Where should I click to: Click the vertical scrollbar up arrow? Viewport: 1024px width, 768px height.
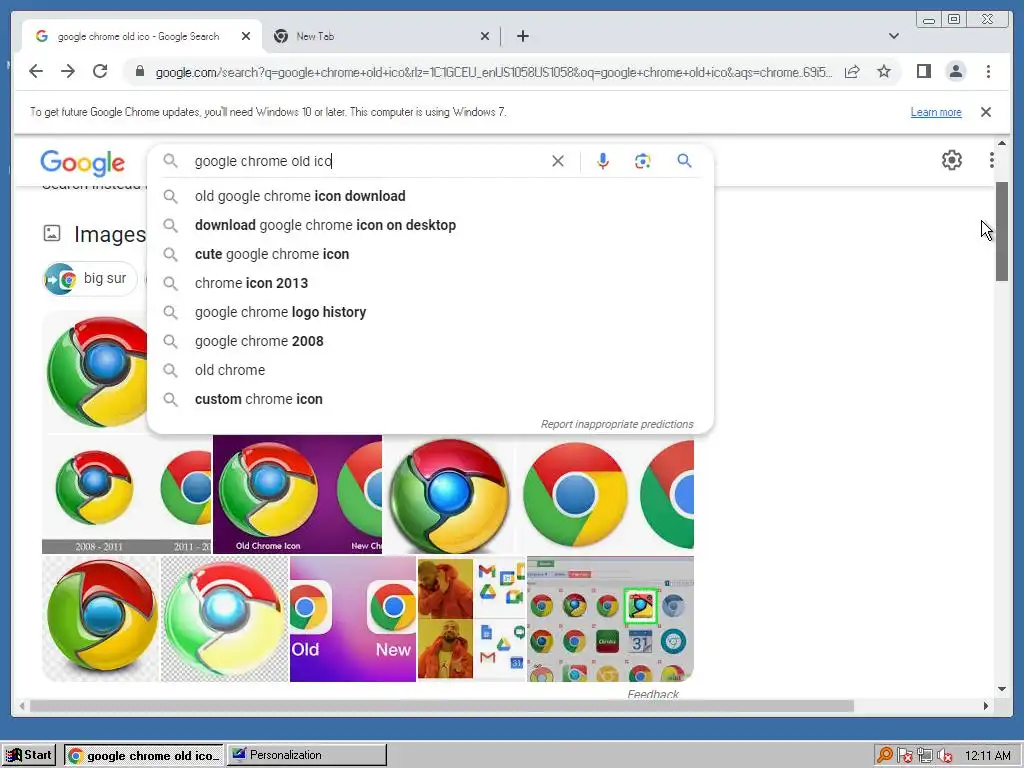(x=1002, y=143)
